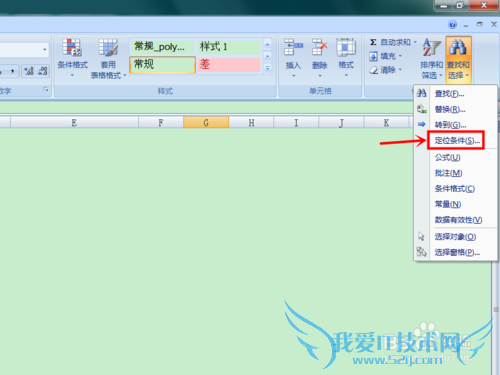Viewport: 500px width, 375px height.
Task: Open the cell styles gallery More arrow
Action: coord(267,68)
